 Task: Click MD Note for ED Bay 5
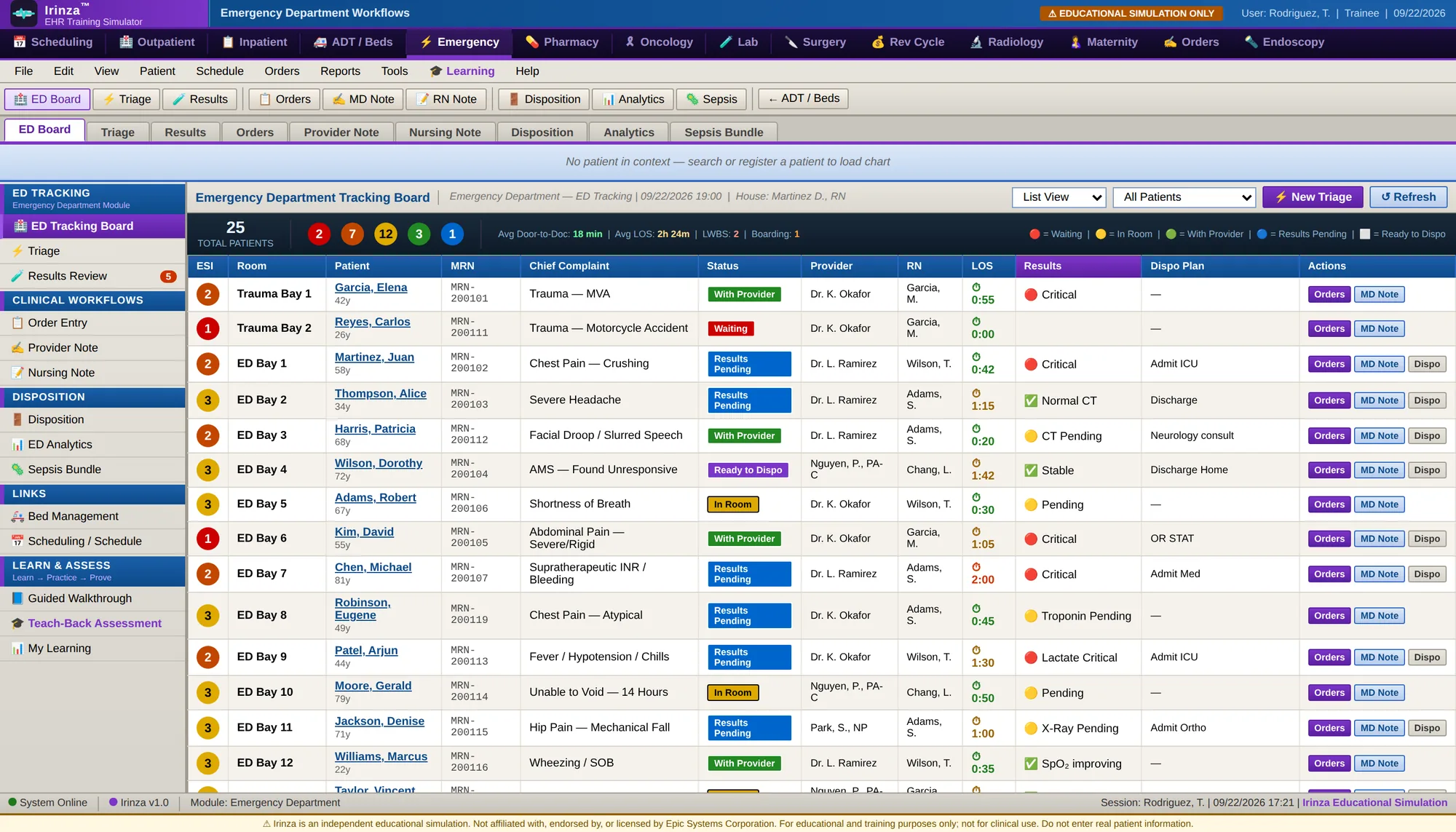click(1379, 504)
